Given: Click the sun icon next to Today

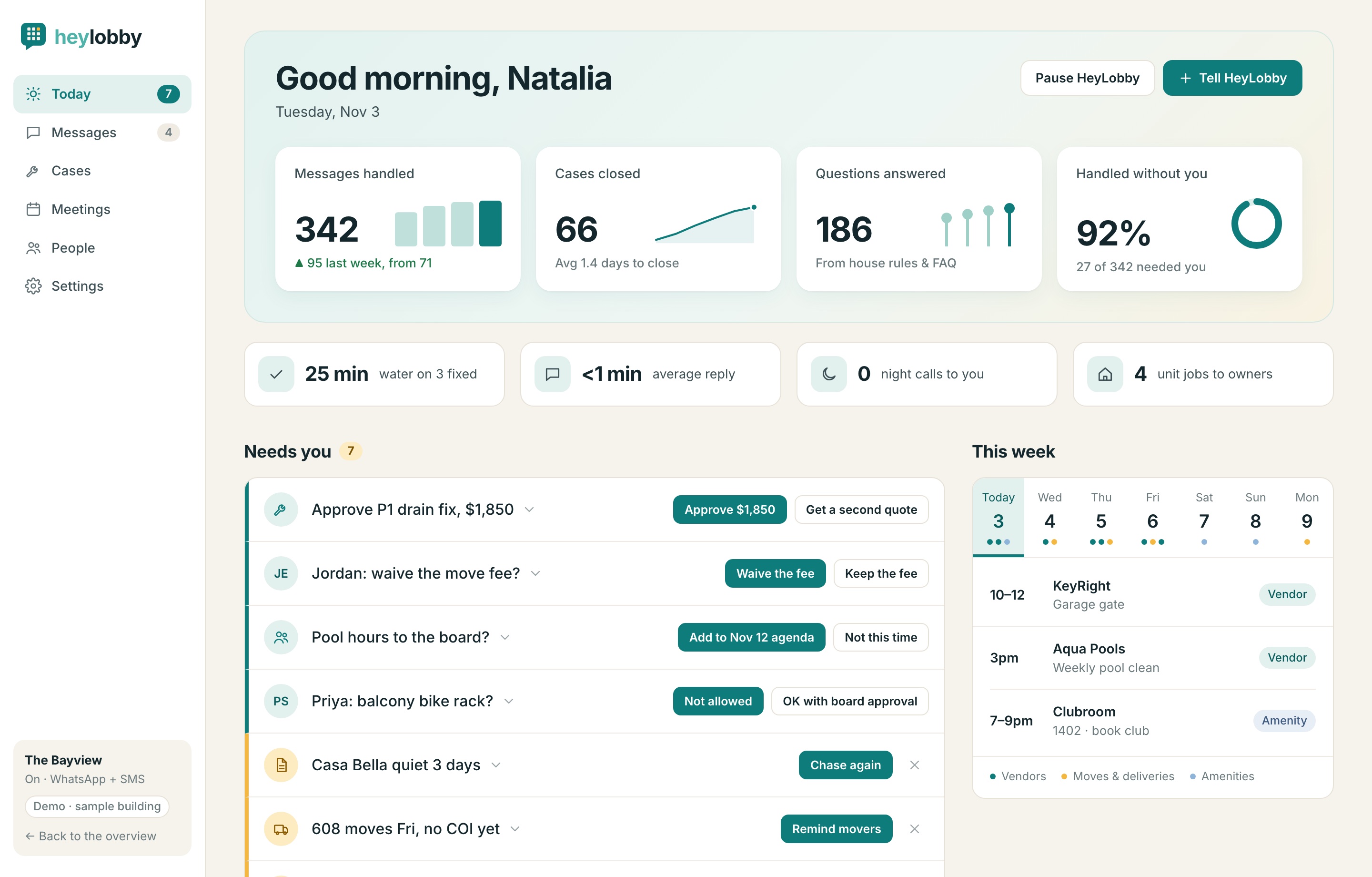Looking at the screenshot, I should (33, 93).
